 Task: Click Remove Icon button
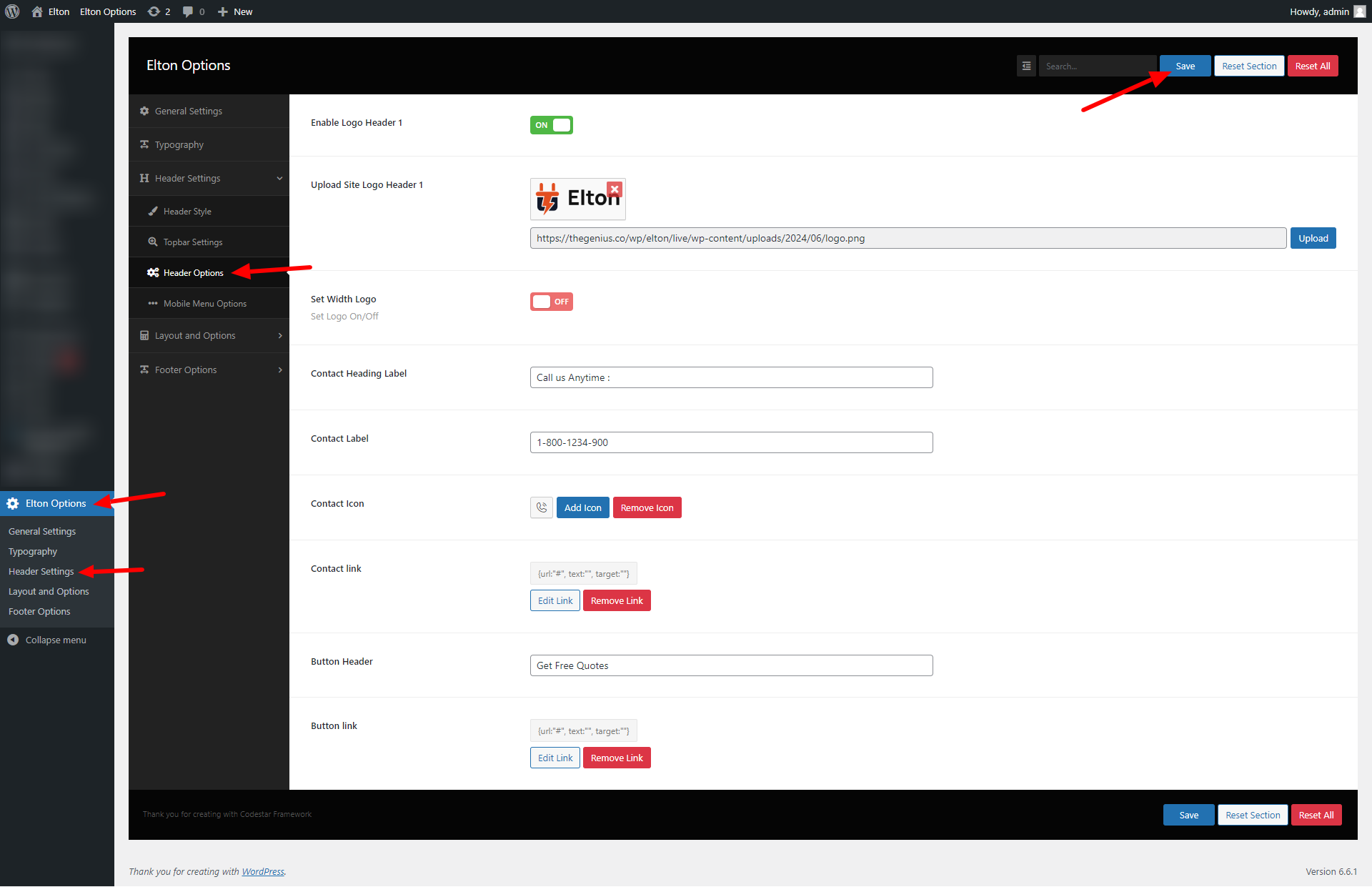647,507
